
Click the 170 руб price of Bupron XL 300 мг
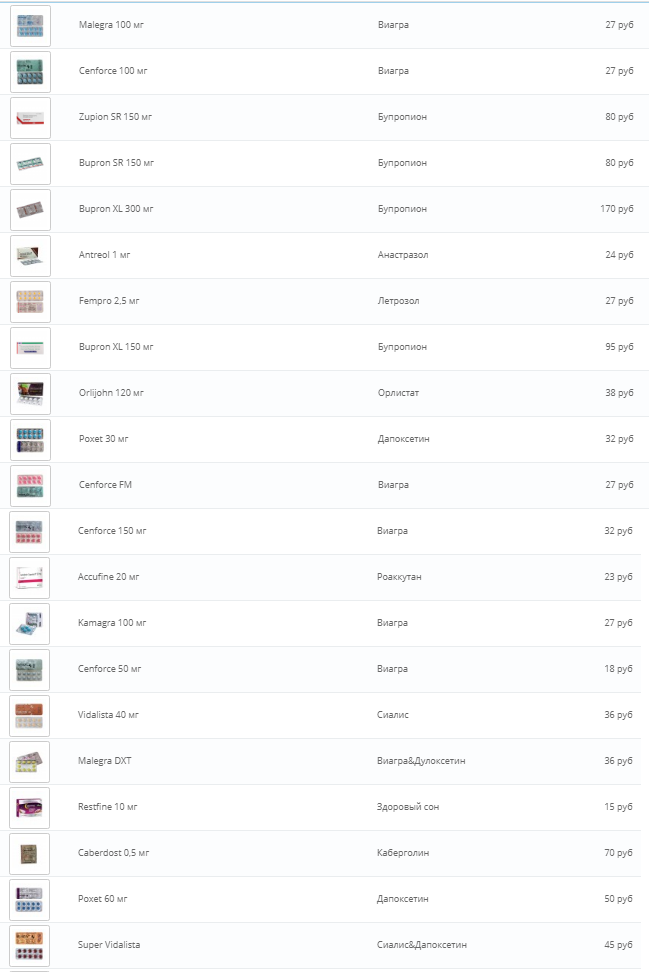(x=617, y=209)
